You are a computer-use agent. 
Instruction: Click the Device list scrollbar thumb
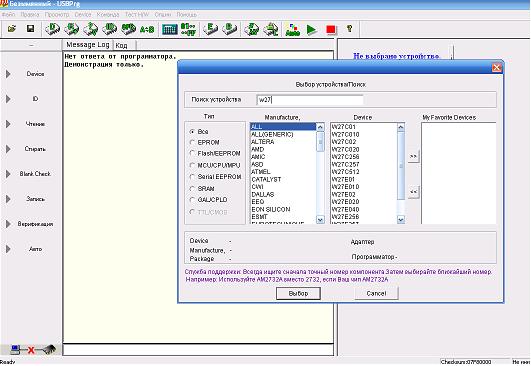click(401, 166)
